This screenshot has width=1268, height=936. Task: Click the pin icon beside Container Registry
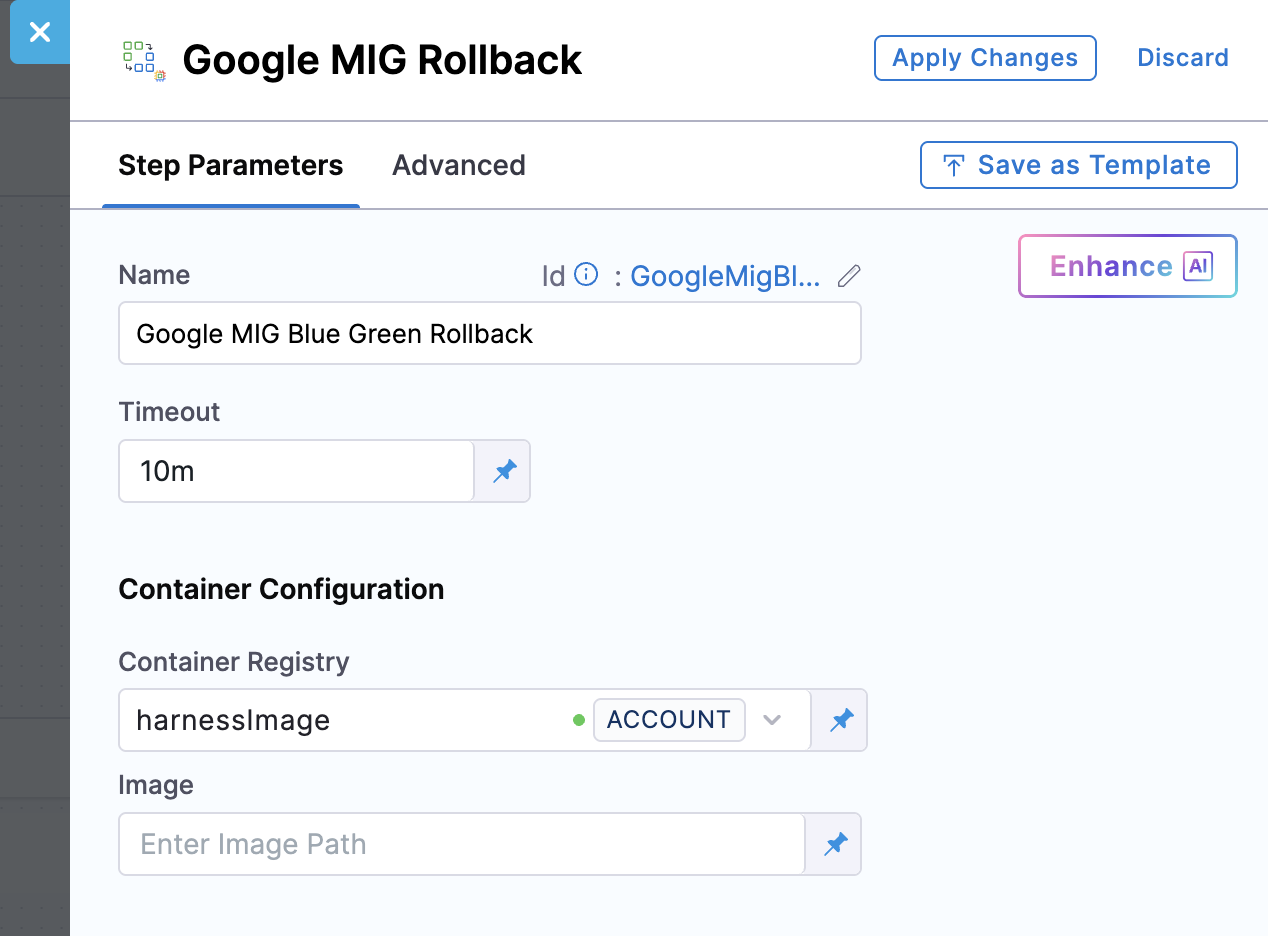tap(841, 720)
